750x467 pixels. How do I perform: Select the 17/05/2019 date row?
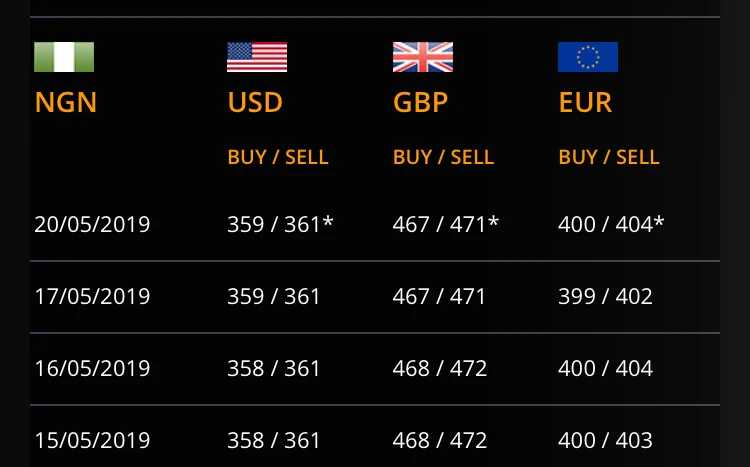[92, 296]
